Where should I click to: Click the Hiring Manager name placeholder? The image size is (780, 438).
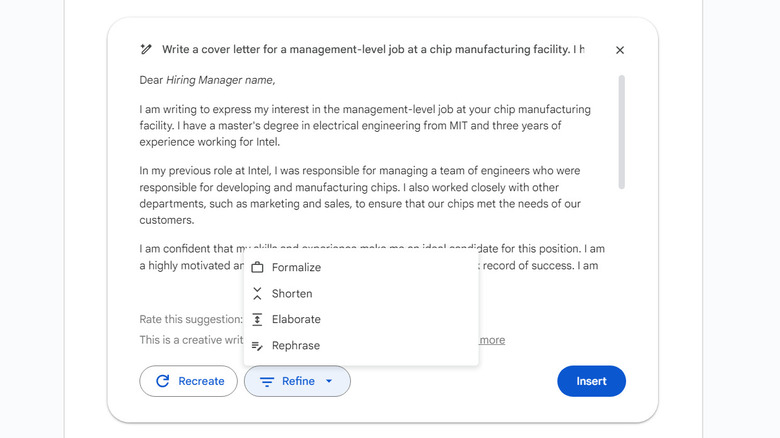[219, 80]
